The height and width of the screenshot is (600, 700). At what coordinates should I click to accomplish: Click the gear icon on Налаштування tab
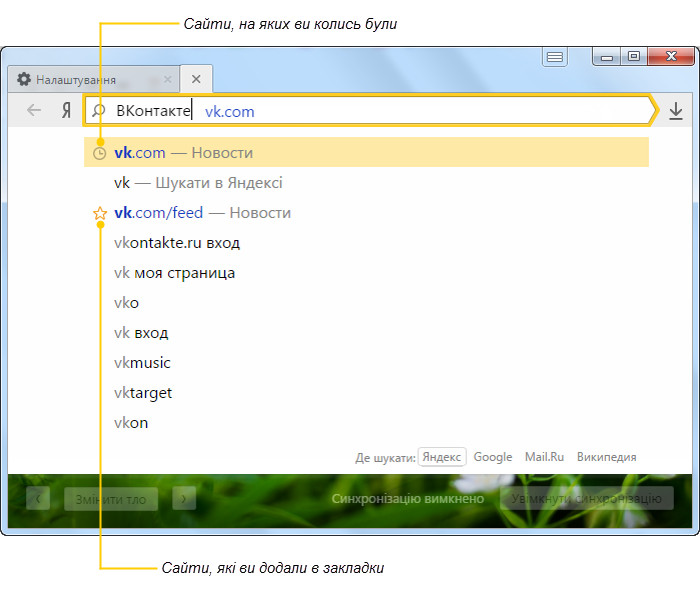coord(24,79)
